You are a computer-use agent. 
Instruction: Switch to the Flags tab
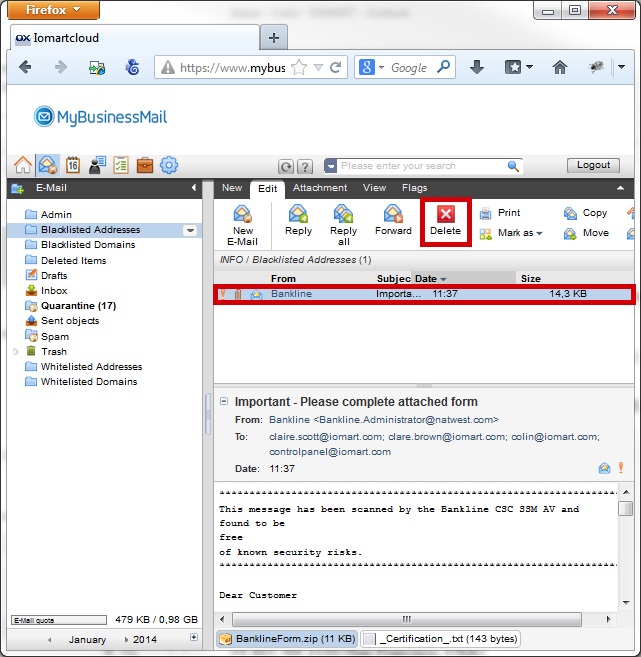tap(414, 188)
